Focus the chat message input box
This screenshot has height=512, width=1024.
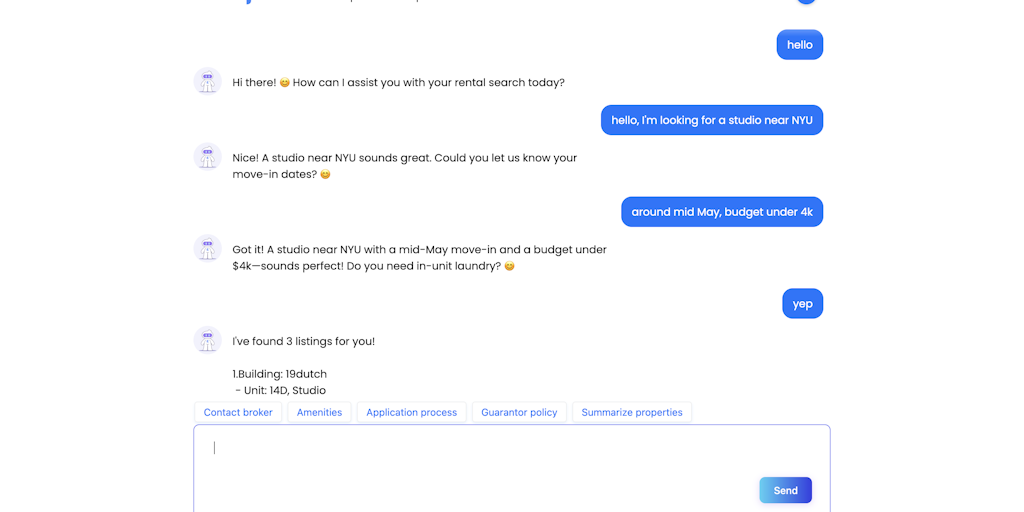(x=512, y=468)
